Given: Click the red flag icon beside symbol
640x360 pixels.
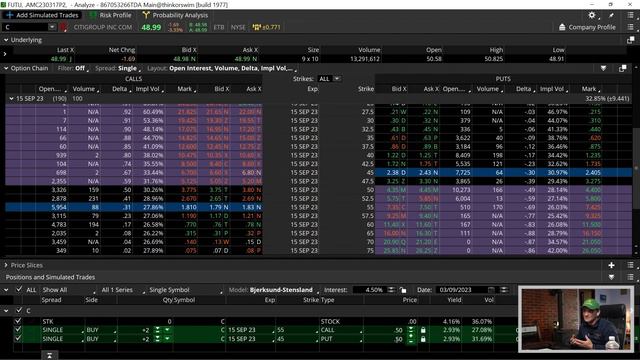Looking at the screenshot, I should [63, 27].
